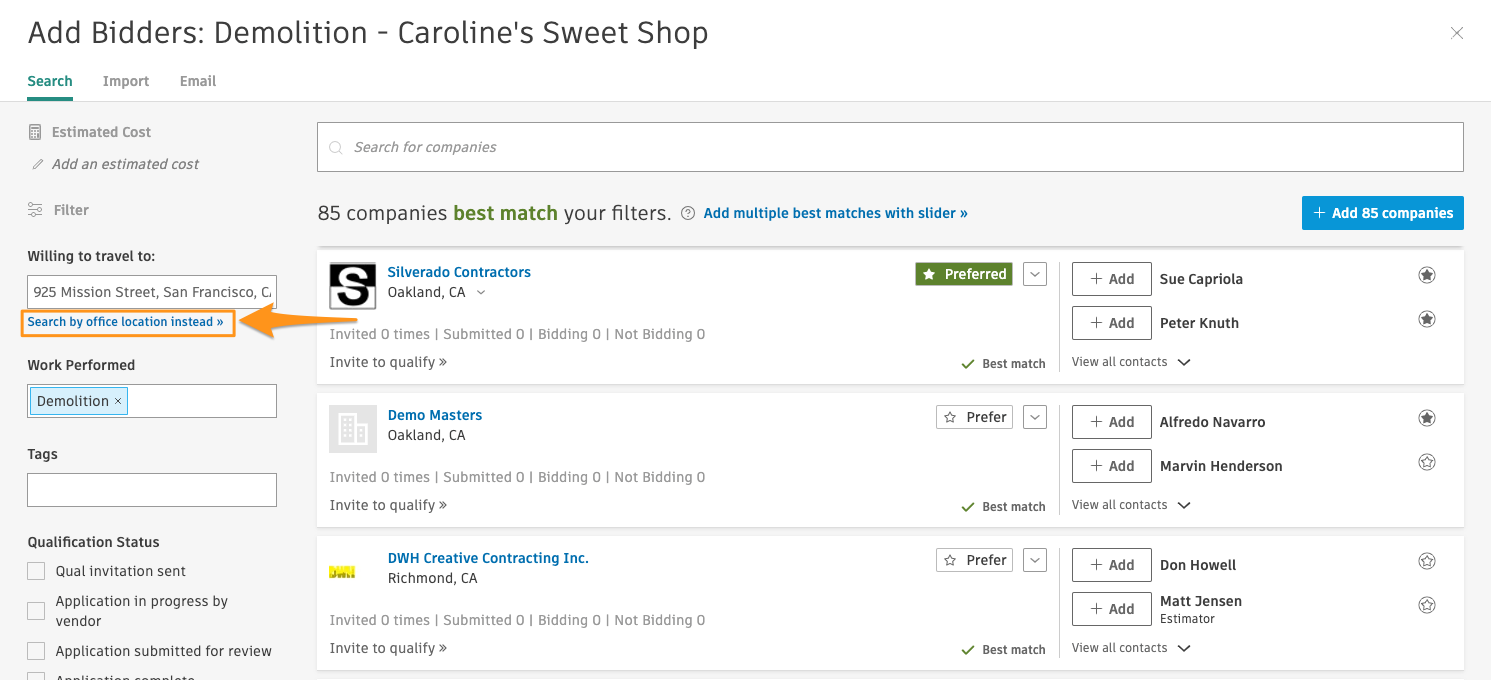Open dropdown arrow next to Silverado's Preferred badge
This screenshot has width=1491, height=680.
[1035, 274]
